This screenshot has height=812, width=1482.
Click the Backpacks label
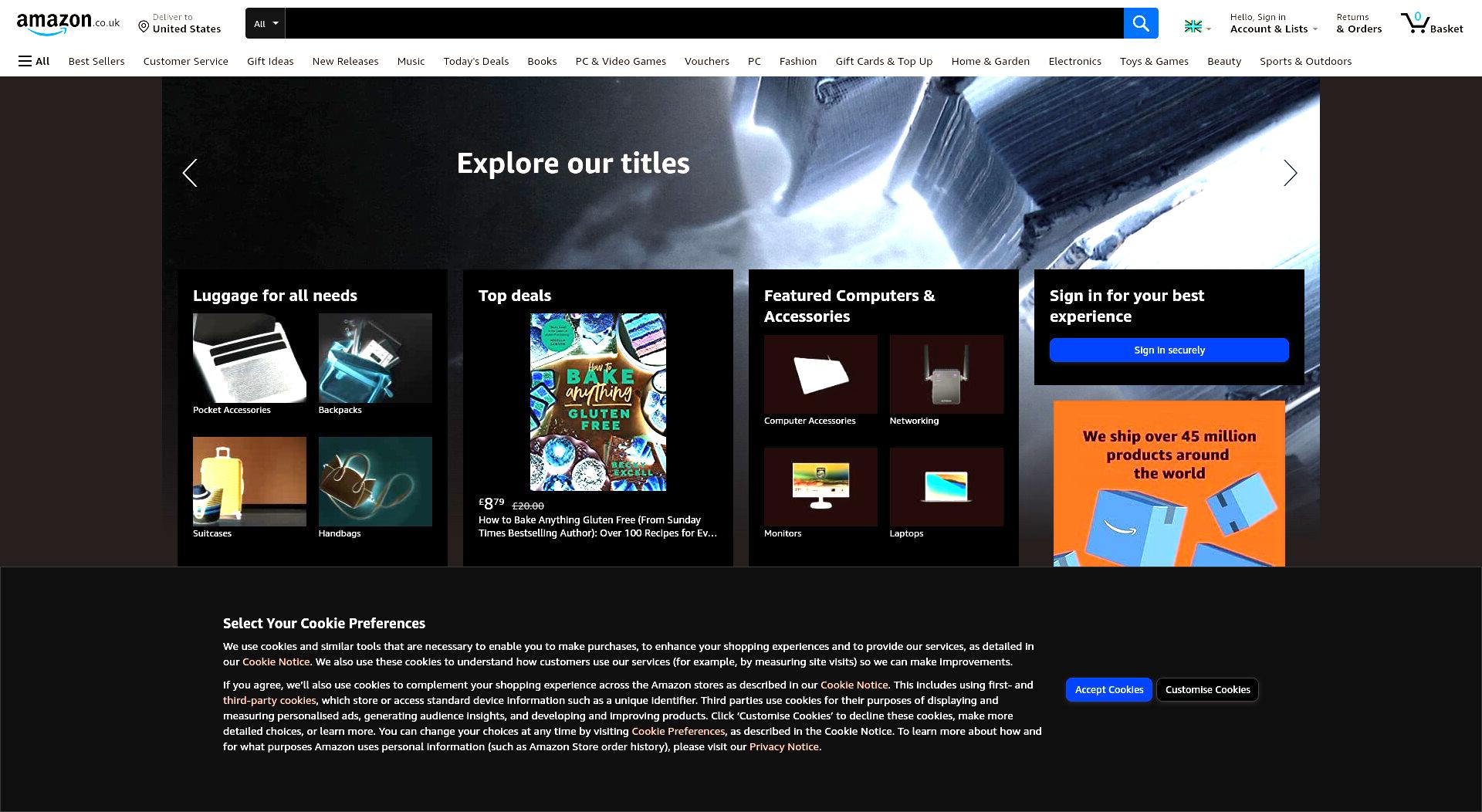[x=340, y=410]
